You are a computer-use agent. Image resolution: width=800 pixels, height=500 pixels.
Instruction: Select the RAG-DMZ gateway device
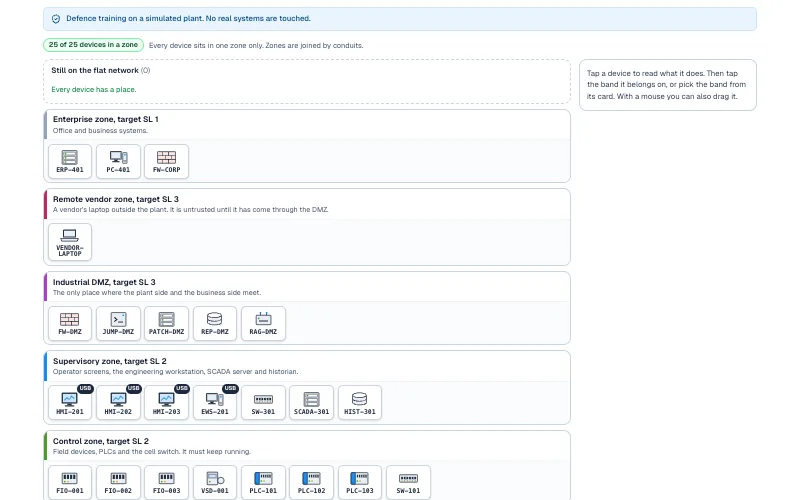coord(263,323)
